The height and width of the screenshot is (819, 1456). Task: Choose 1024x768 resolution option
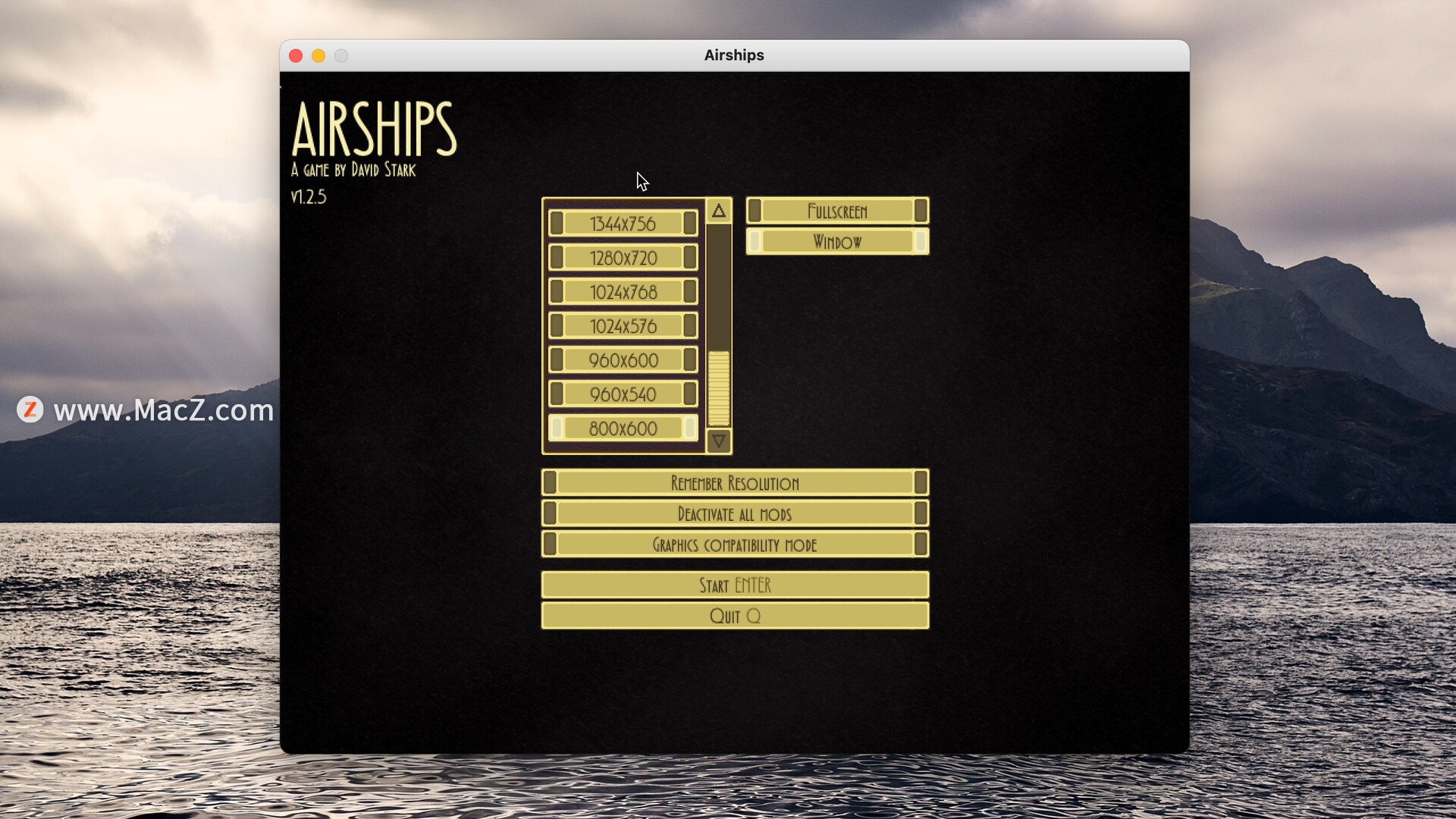click(x=623, y=291)
